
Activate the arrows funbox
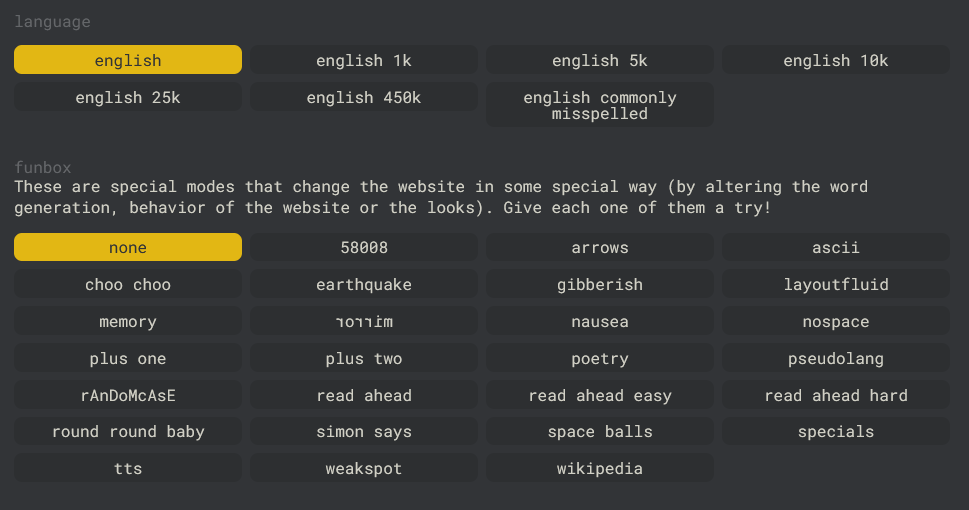(599, 247)
